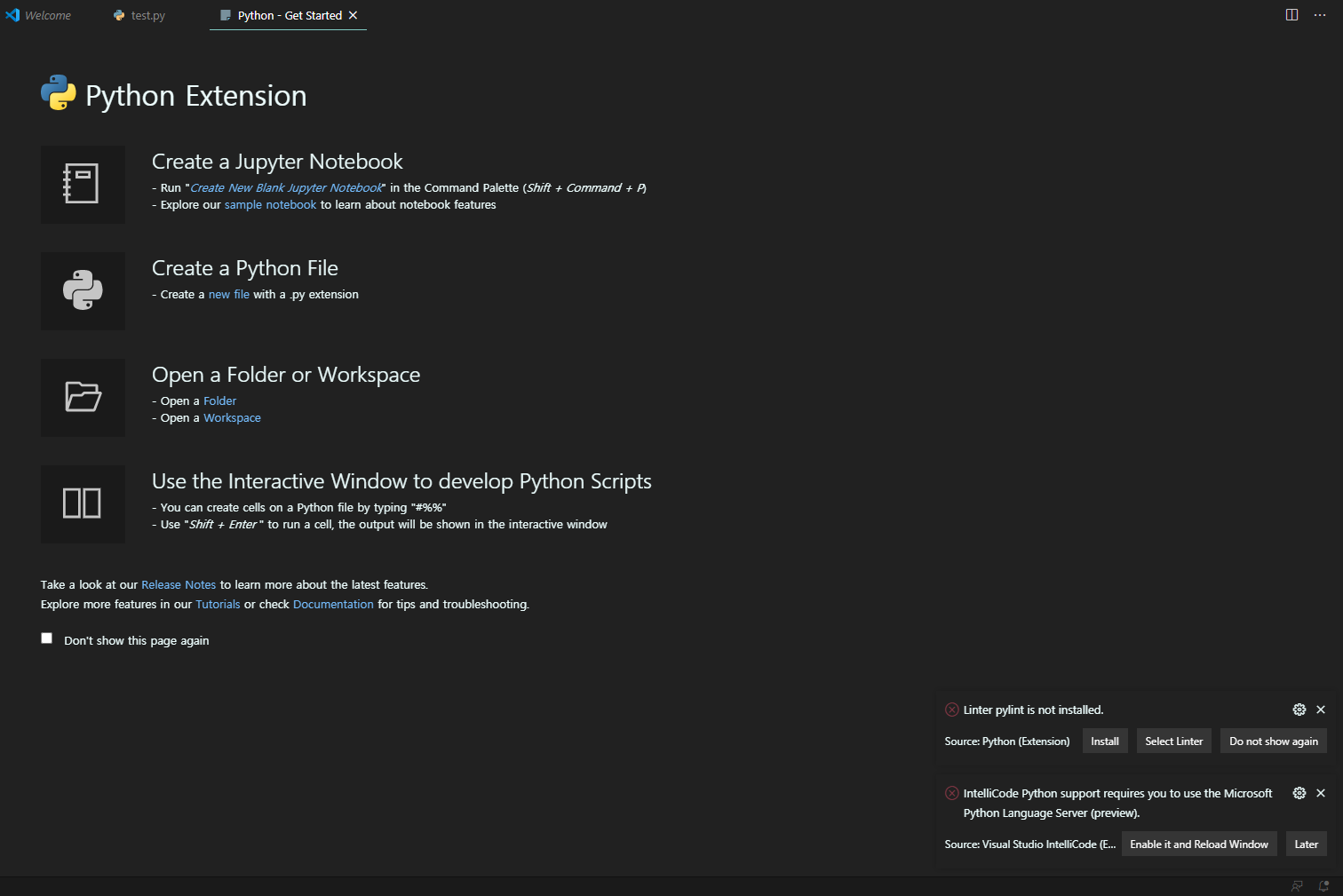The width and height of the screenshot is (1343, 896).
Task: Click the Folder link
Action: [x=219, y=400]
